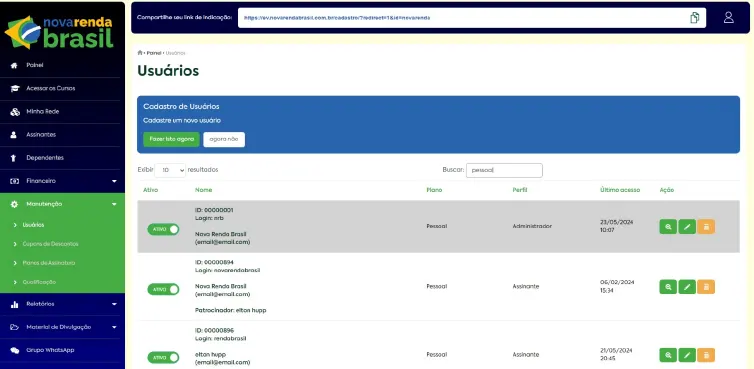
Task: Click the Assinantes person icon
Action: [x=14, y=135]
